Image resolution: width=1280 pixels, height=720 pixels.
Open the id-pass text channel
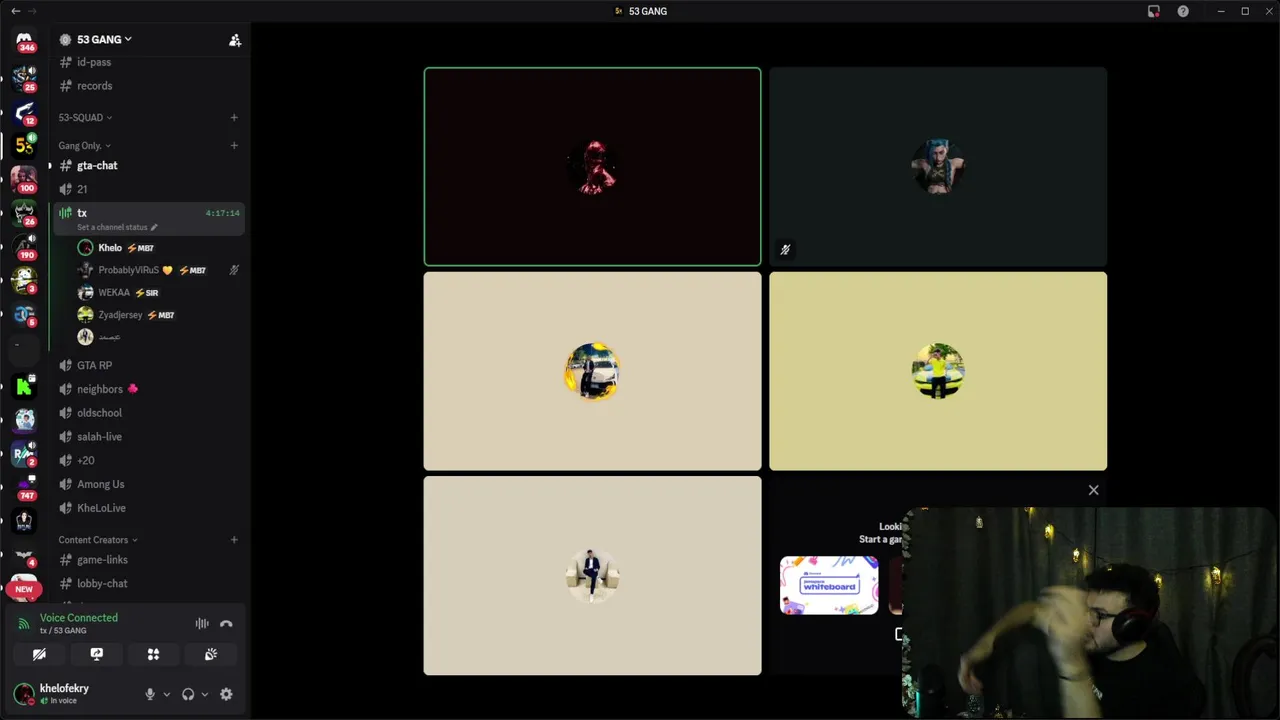(148, 62)
